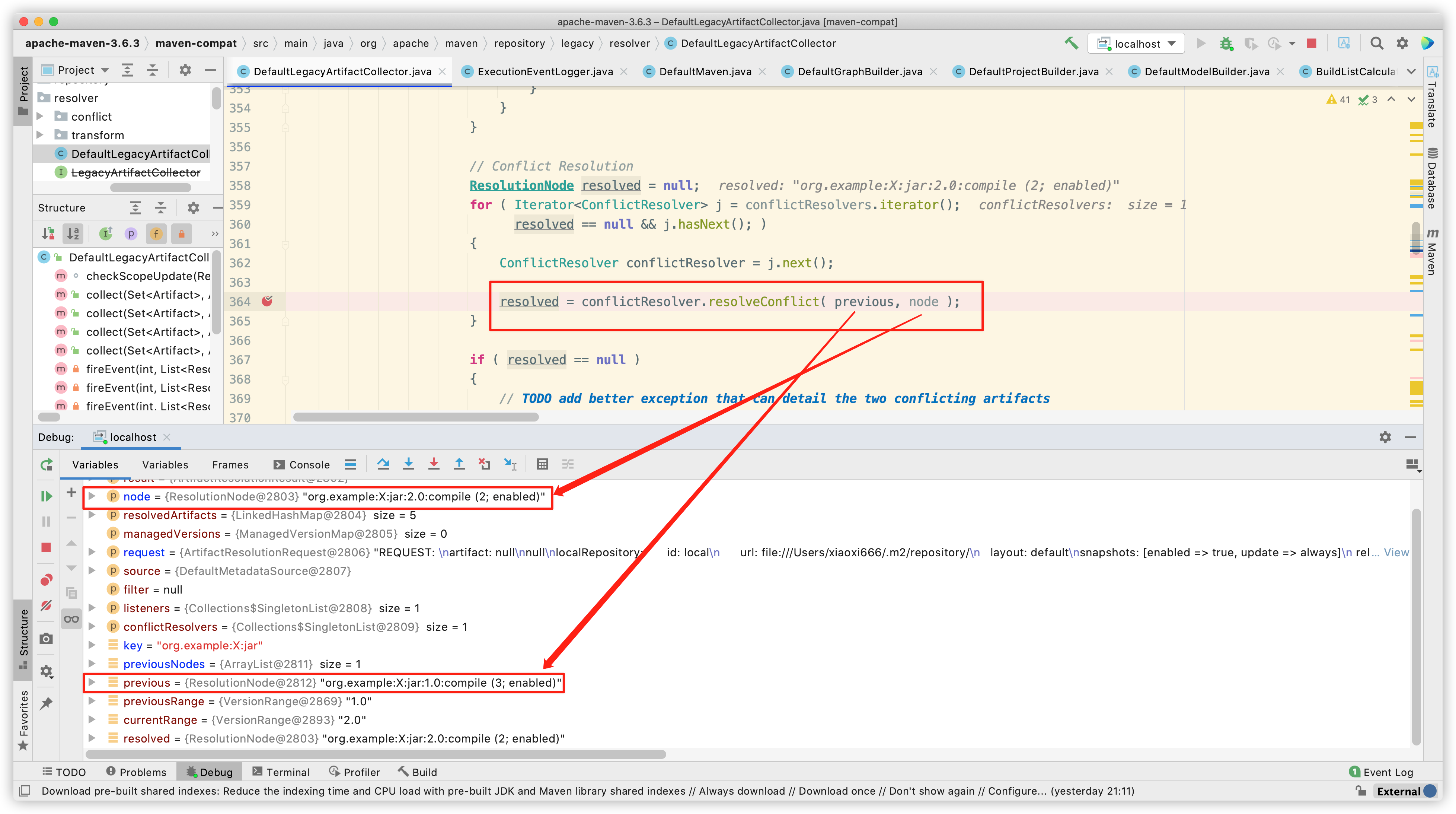This screenshot has height=814, width=1456.
Task: Open localhost run configuration dropdown
Action: tap(1136, 44)
